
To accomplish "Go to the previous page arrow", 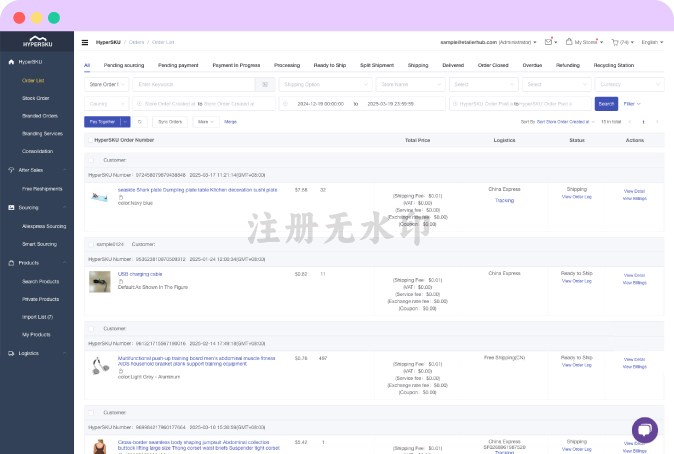I will (x=630, y=122).
